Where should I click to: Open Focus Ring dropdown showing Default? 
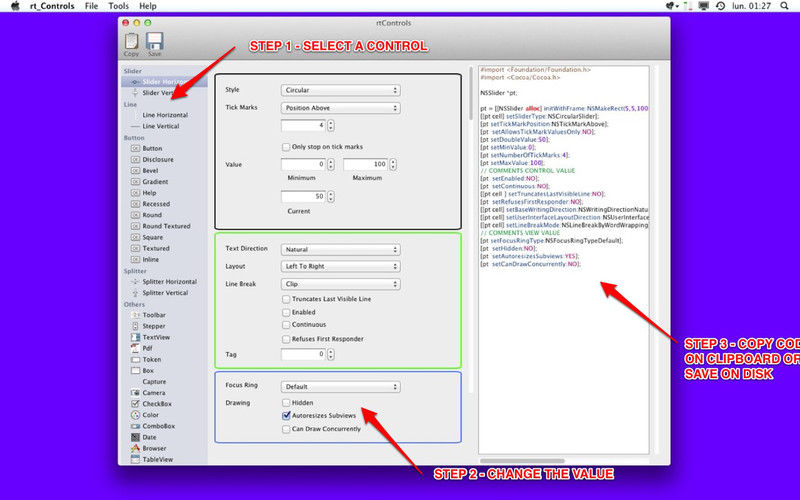[x=340, y=387]
